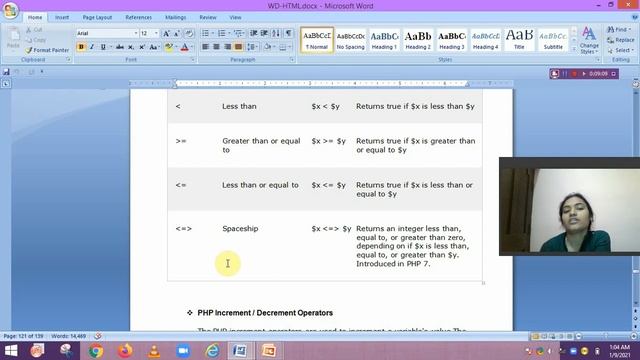The height and width of the screenshot is (360, 640).
Task: Clear all text formatting
Action: (189, 33)
